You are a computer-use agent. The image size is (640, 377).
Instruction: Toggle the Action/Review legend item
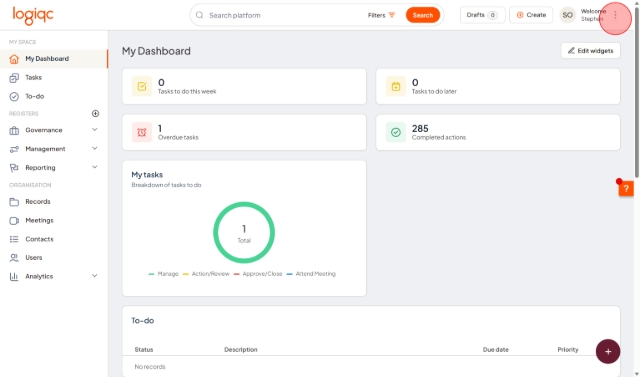206,274
